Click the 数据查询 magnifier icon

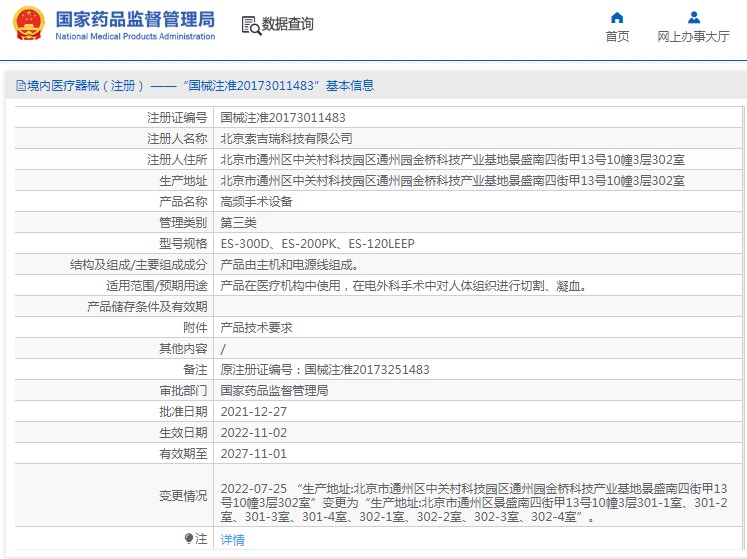coord(250,24)
